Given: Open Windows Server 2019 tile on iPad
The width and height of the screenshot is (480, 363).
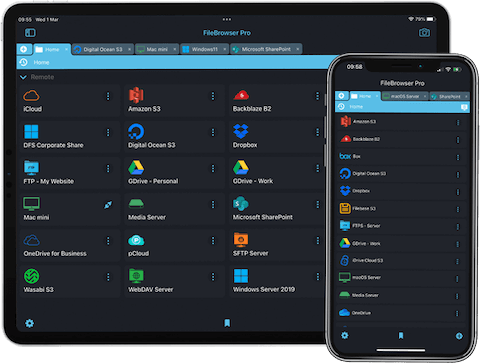Looking at the screenshot, I should click(277, 281).
